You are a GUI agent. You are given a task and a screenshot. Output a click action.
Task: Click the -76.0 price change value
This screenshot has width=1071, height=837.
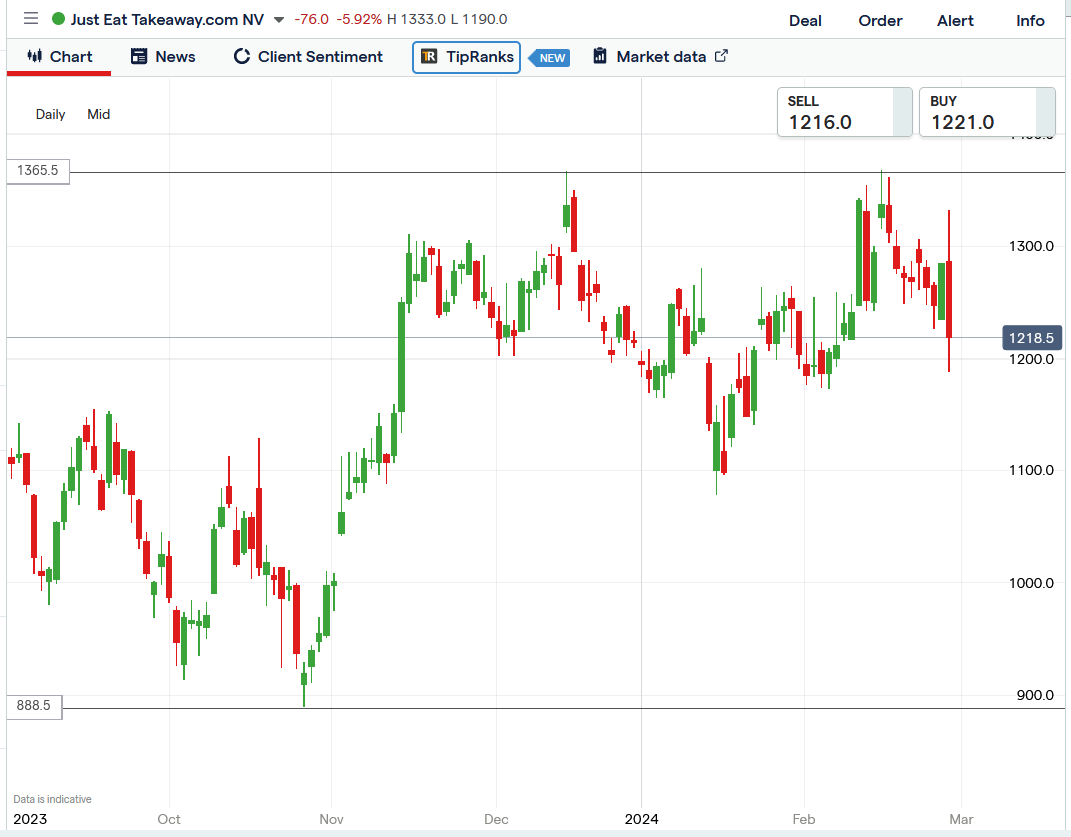coord(311,19)
